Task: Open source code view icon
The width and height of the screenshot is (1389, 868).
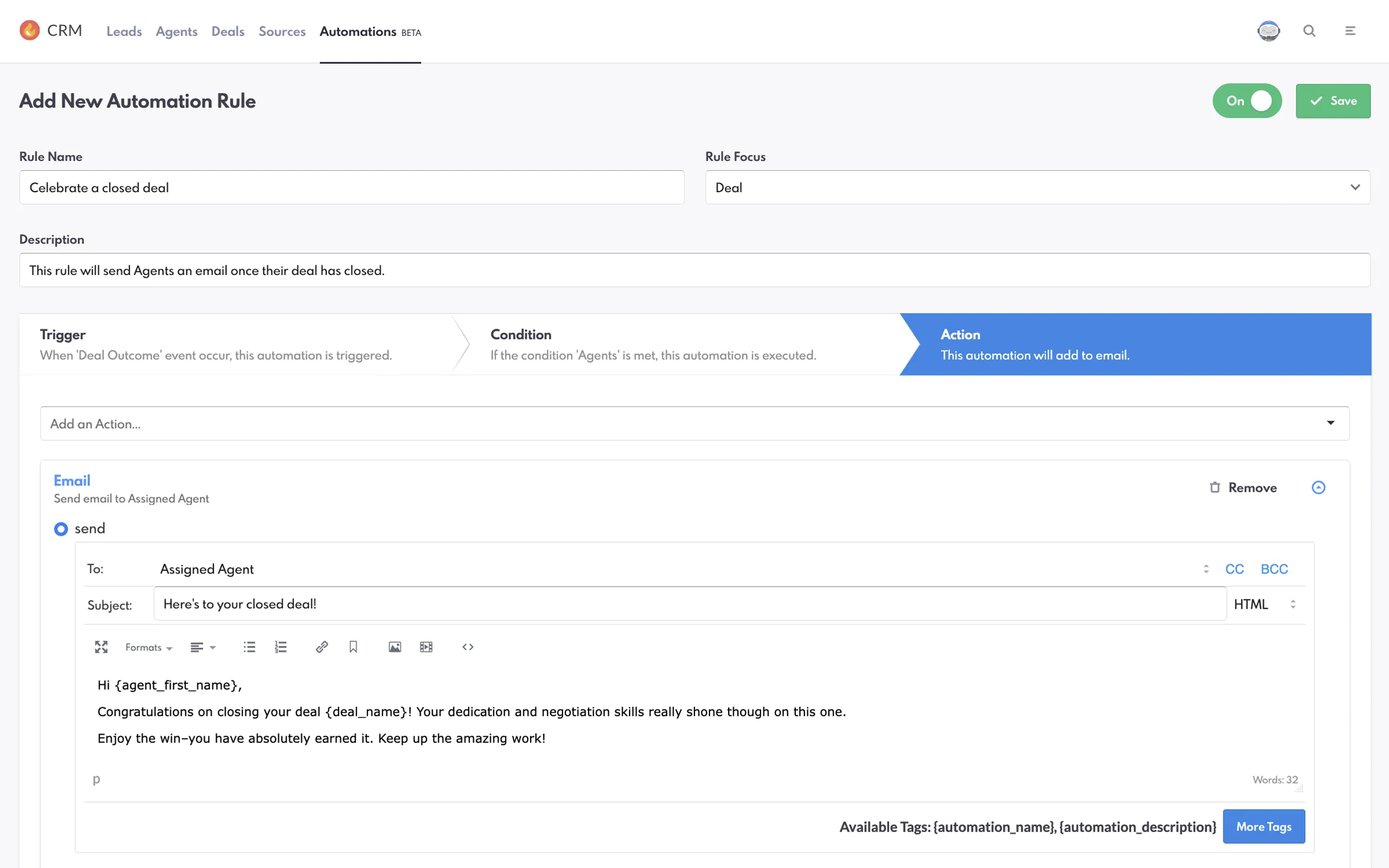Action: click(x=468, y=647)
